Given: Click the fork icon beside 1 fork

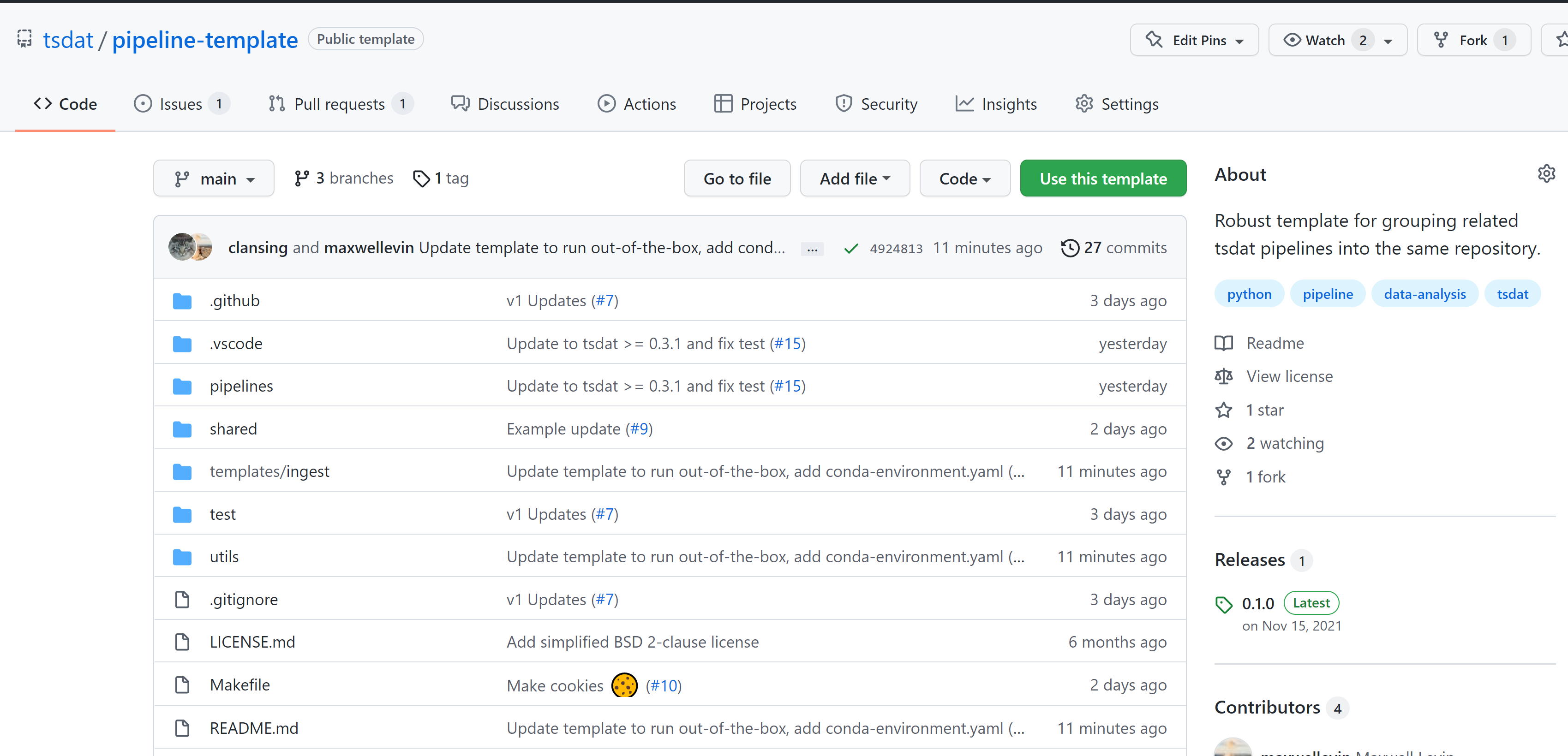Looking at the screenshot, I should [x=1223, y=477].
